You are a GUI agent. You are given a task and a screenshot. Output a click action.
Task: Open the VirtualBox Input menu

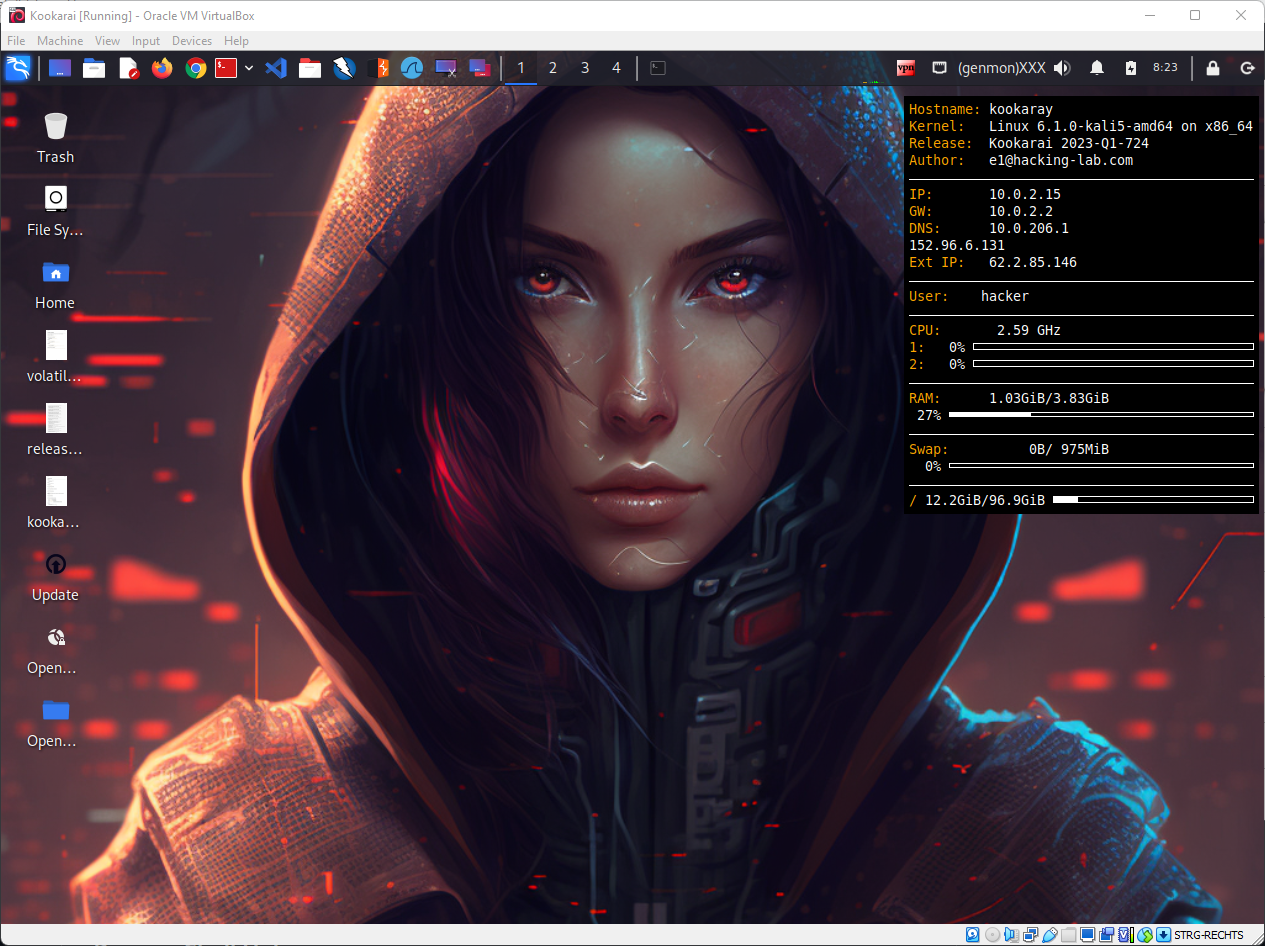(x=146, y=41)
